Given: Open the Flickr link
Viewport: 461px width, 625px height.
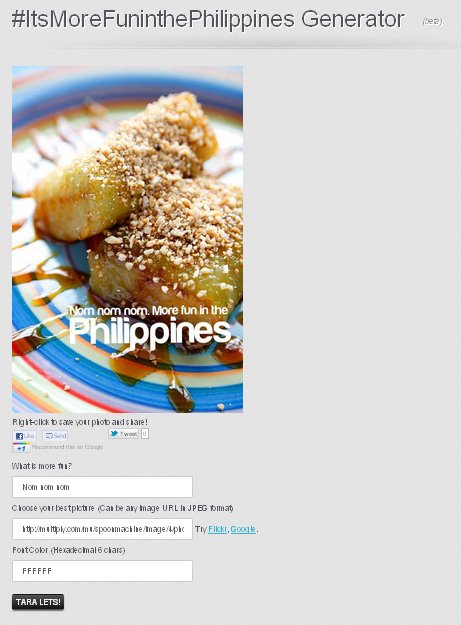Looking at the screenshot, I should (218, 529).
